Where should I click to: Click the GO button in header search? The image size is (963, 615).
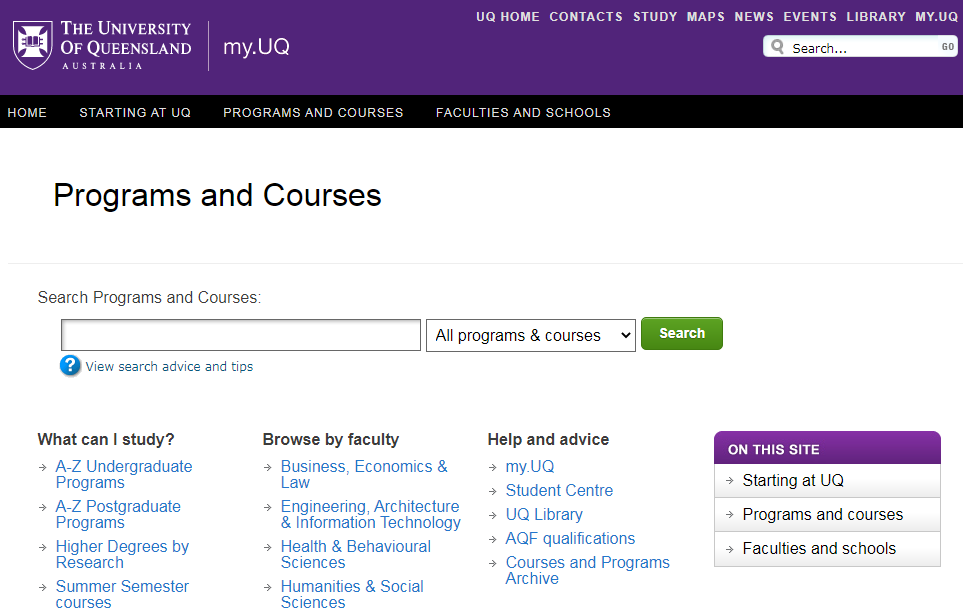[x=948, y=47]
